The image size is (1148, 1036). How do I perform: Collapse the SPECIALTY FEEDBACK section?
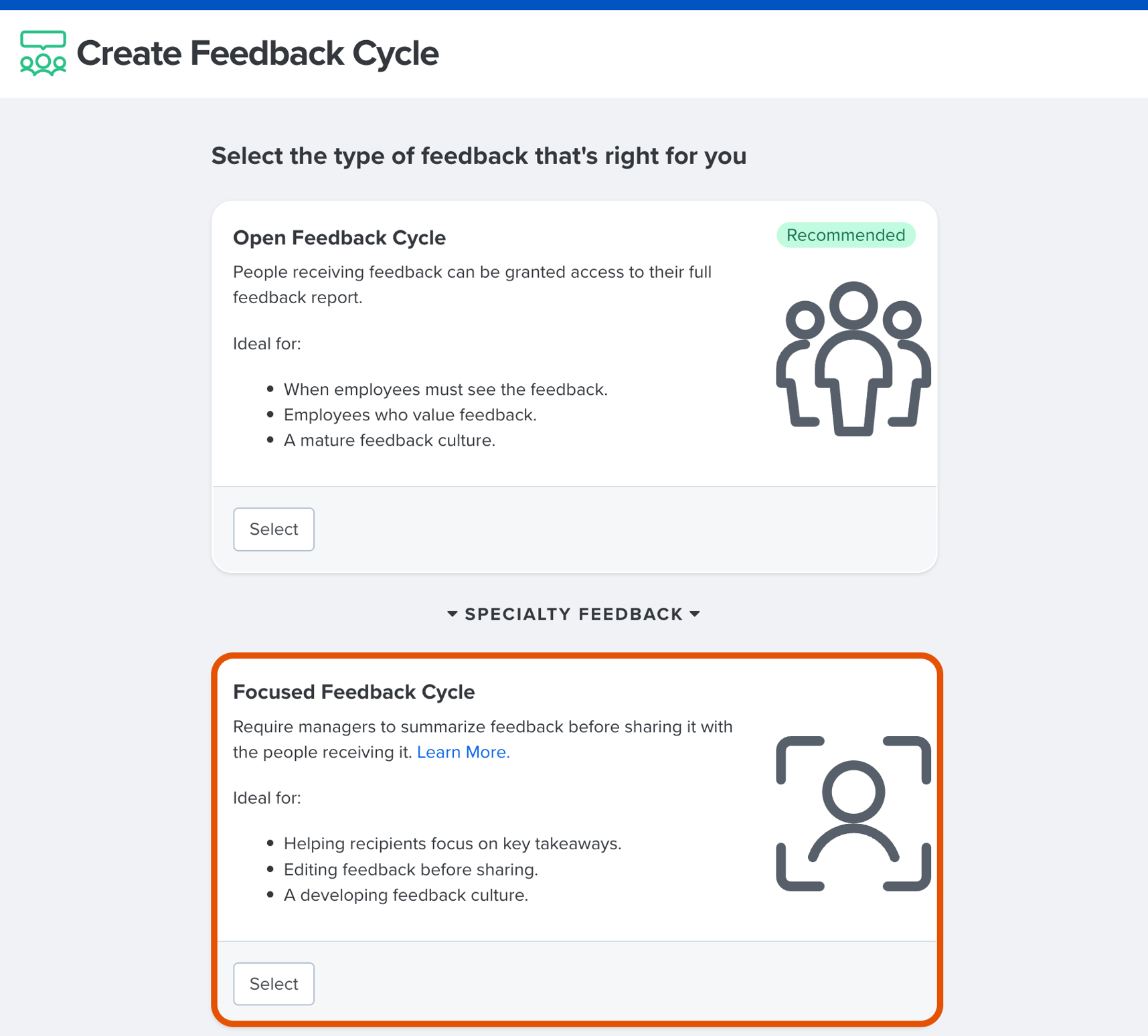click(x=574, y=613)
